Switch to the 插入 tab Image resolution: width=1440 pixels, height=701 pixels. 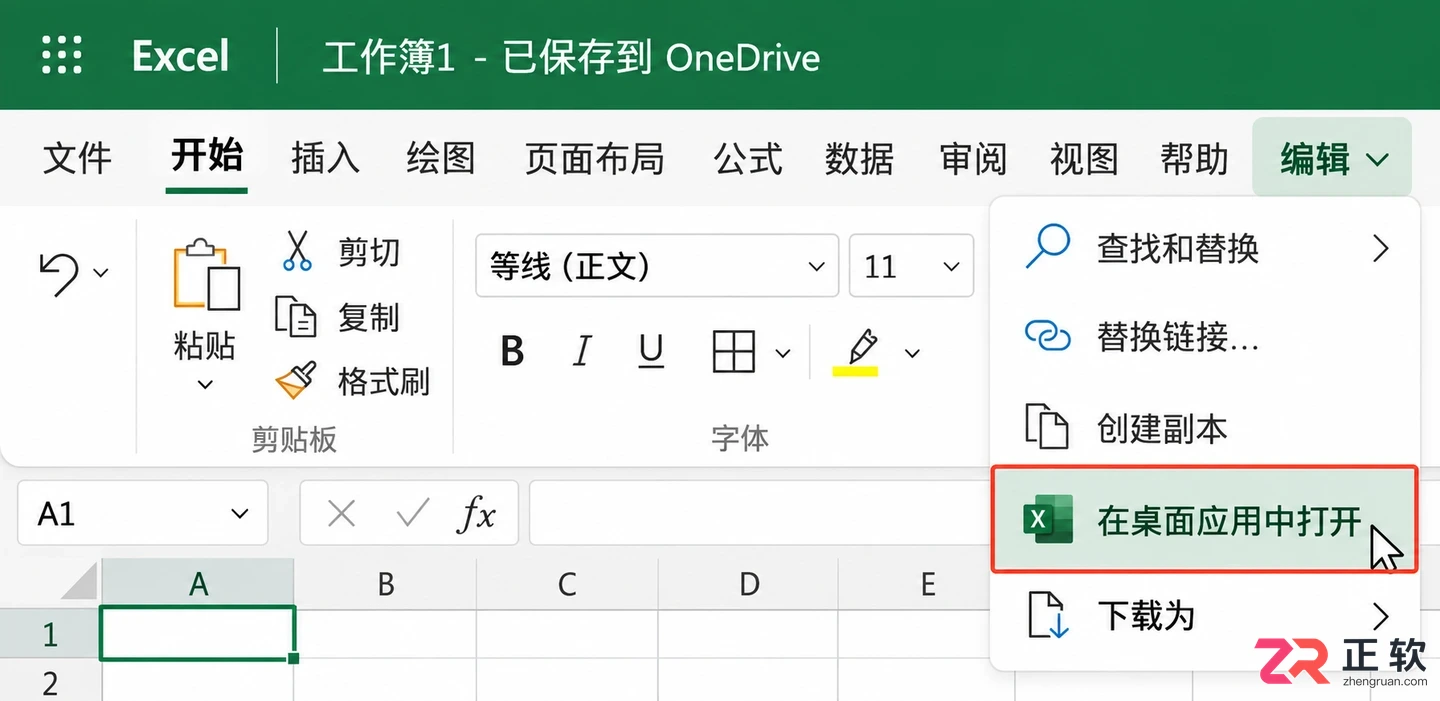(325, 158)
